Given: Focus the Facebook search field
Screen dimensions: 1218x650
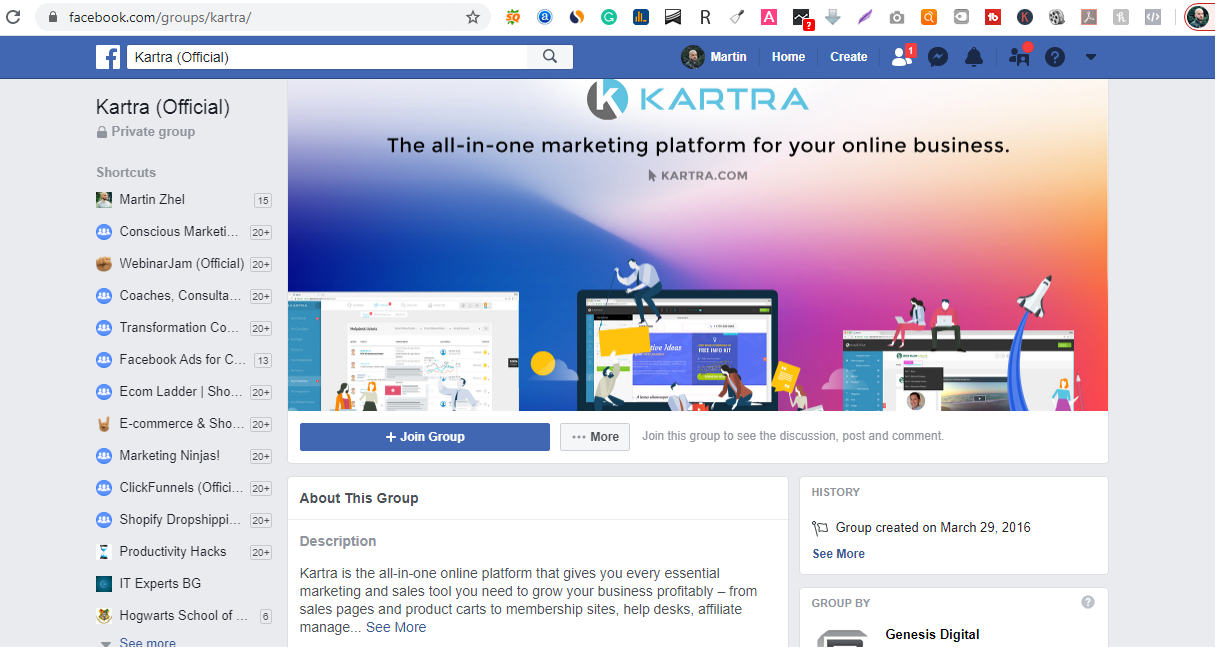Looking at the screenshot, I should coord(327,57).
